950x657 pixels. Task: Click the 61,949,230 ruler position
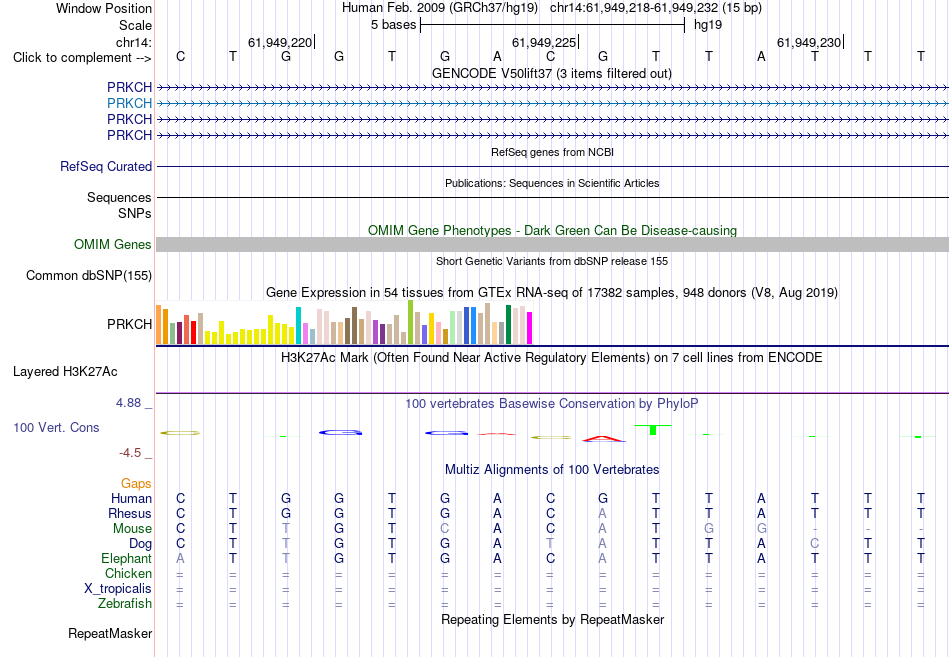(x=809, y=42)
